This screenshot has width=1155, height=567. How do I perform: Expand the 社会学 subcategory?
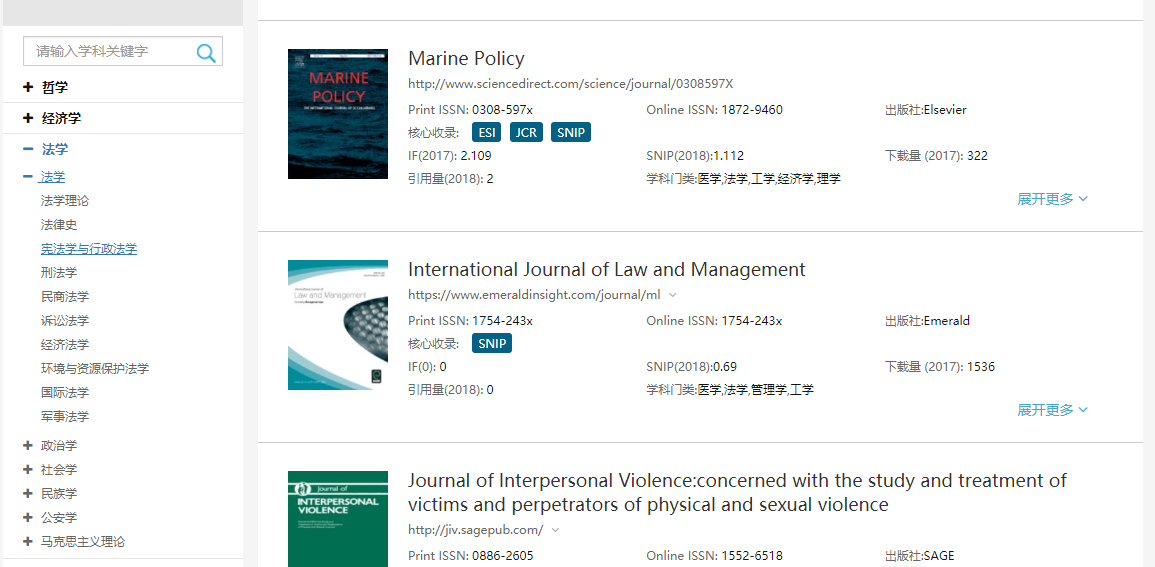coord(29,469)
